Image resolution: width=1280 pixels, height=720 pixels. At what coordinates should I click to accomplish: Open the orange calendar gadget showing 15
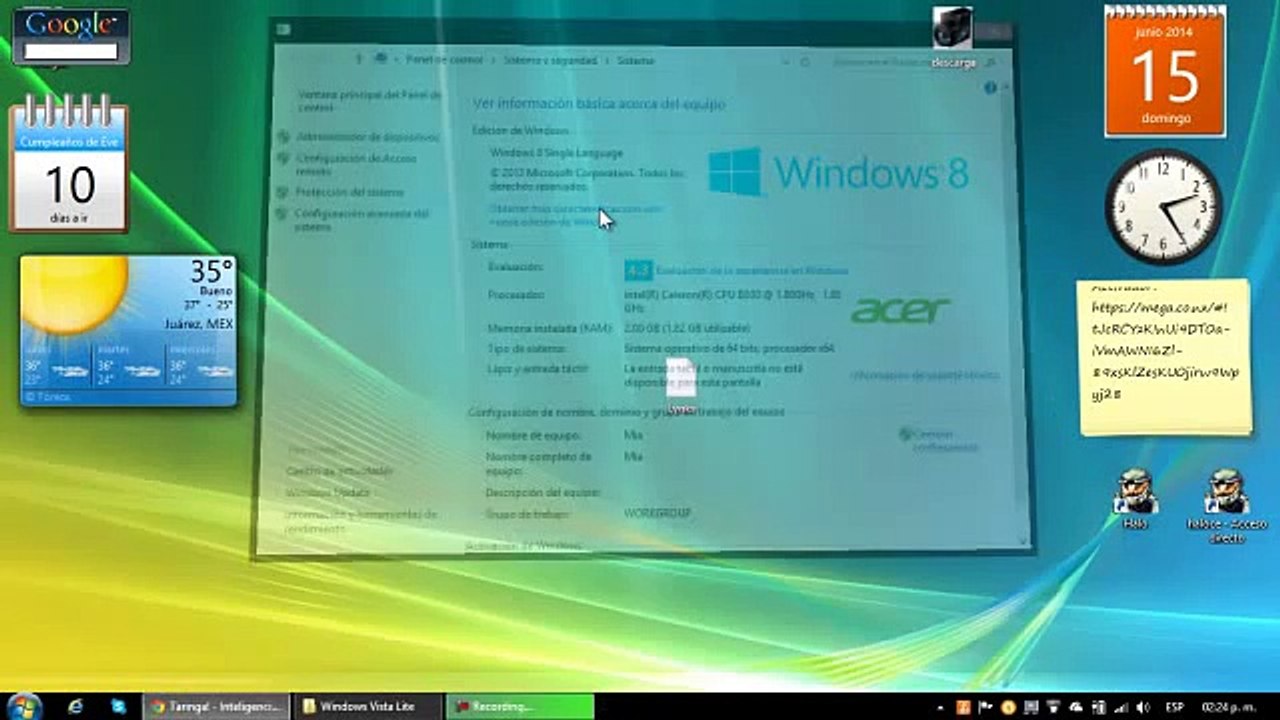coord(1165,71)
